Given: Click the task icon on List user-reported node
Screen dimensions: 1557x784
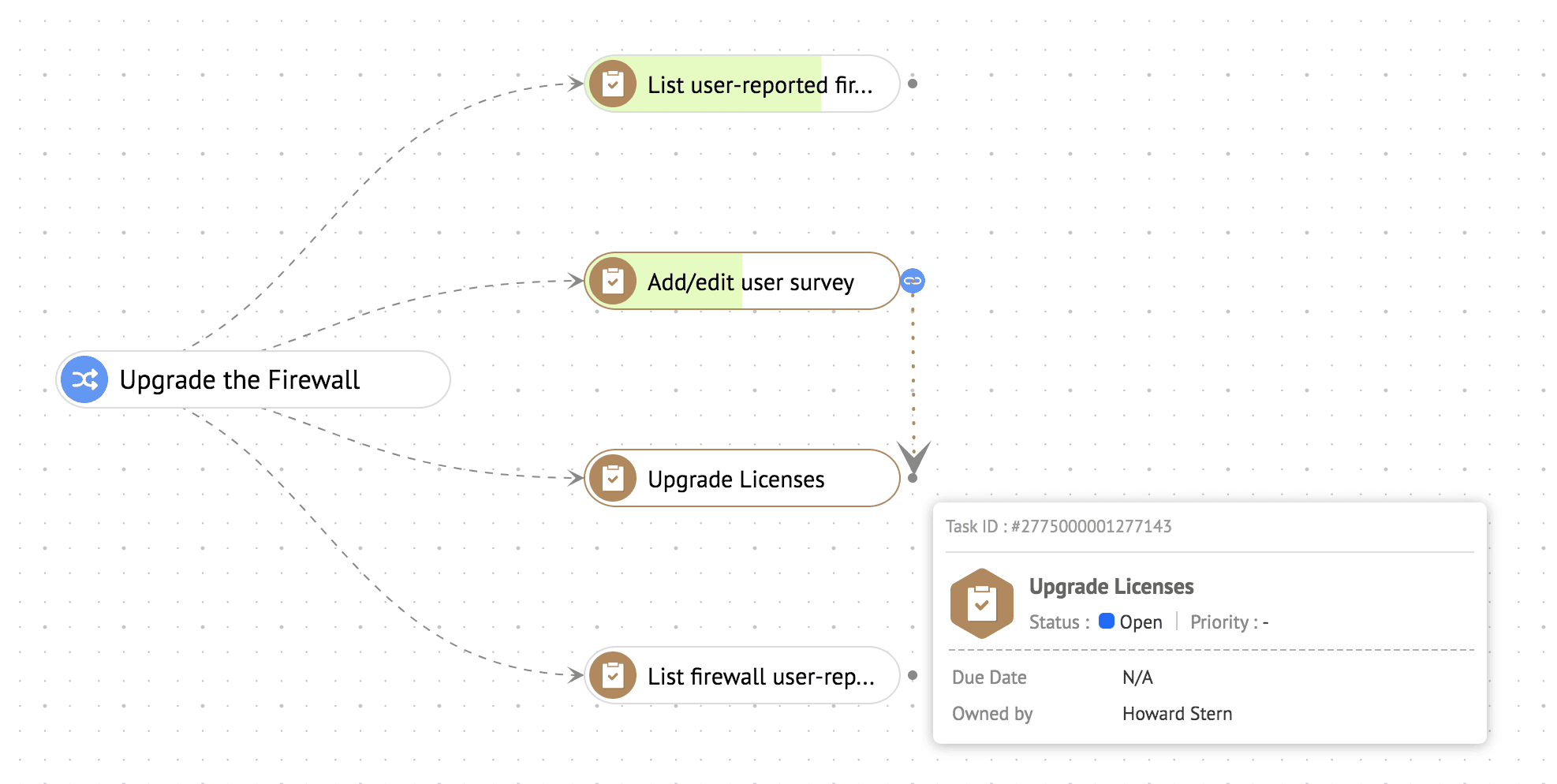Looking at the screenshot, I should click(613, 84).
